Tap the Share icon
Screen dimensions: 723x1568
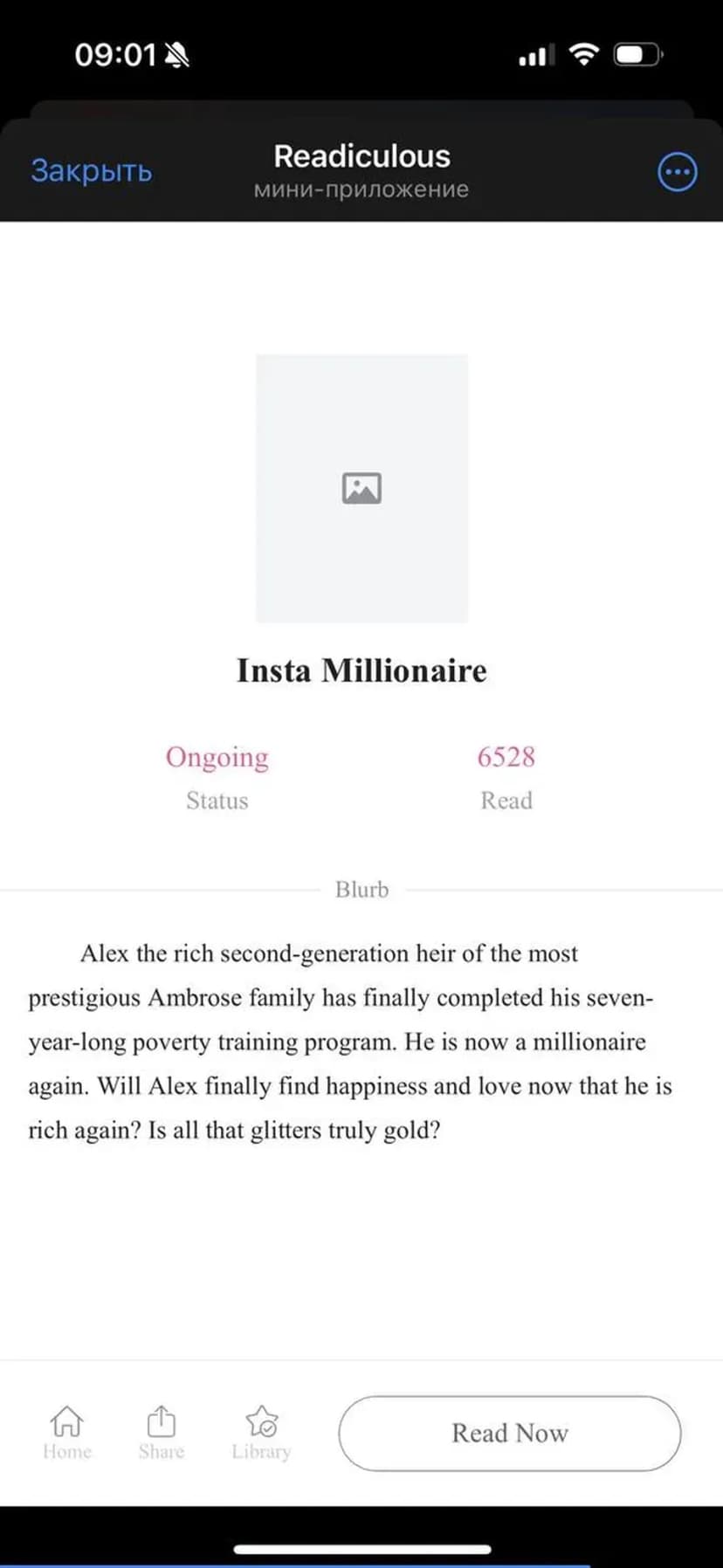pyautogui.click(x=161, y=1421)
